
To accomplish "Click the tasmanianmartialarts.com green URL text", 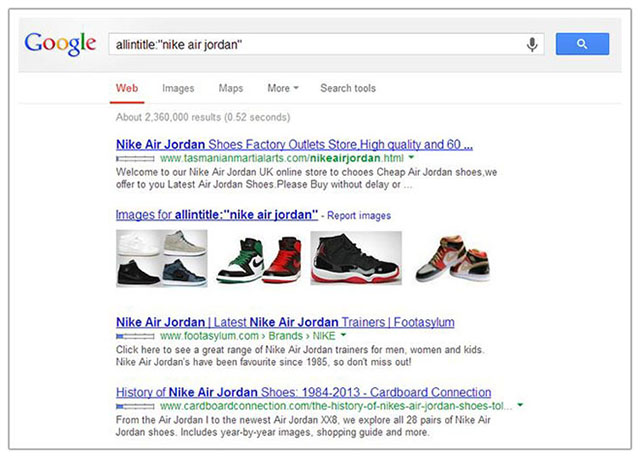I will 282,158.
